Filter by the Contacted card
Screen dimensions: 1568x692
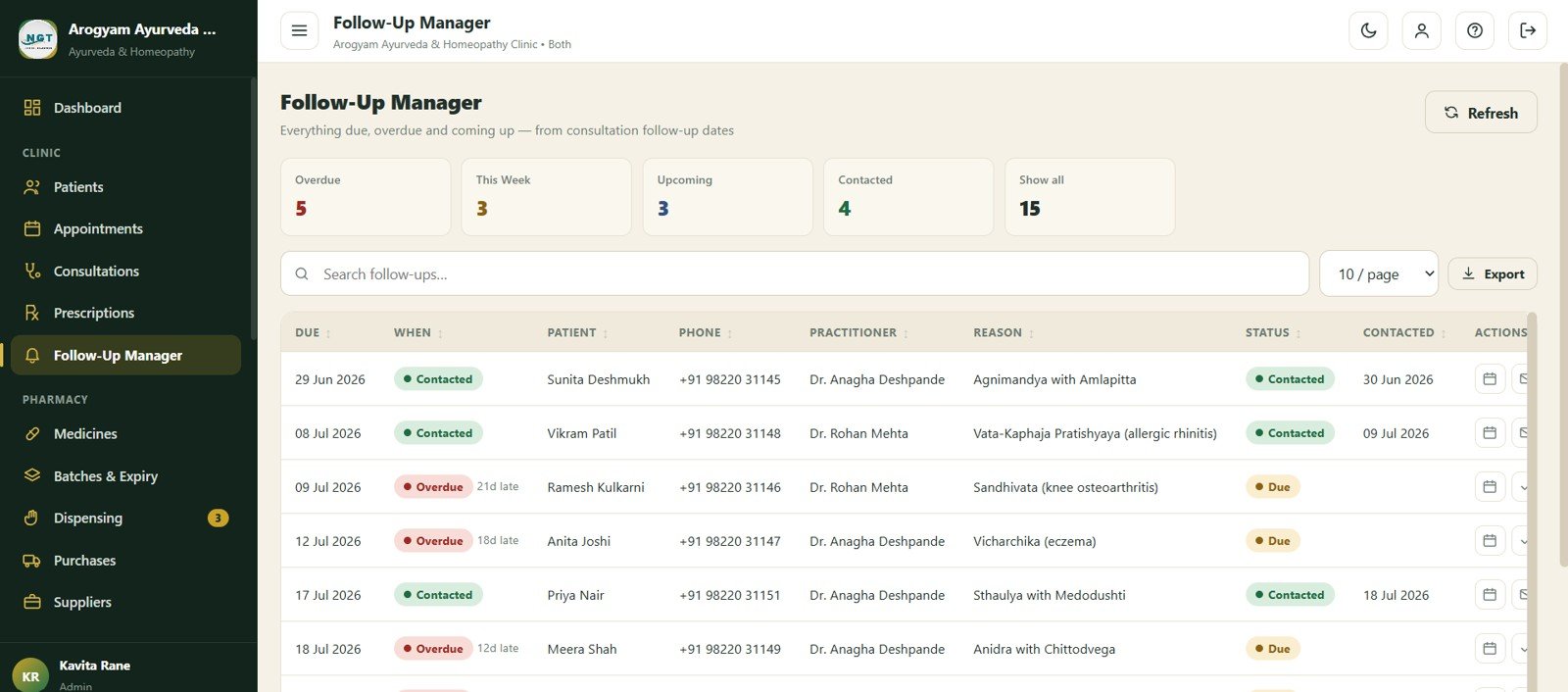pyautogui.click(x=908, y=197)
